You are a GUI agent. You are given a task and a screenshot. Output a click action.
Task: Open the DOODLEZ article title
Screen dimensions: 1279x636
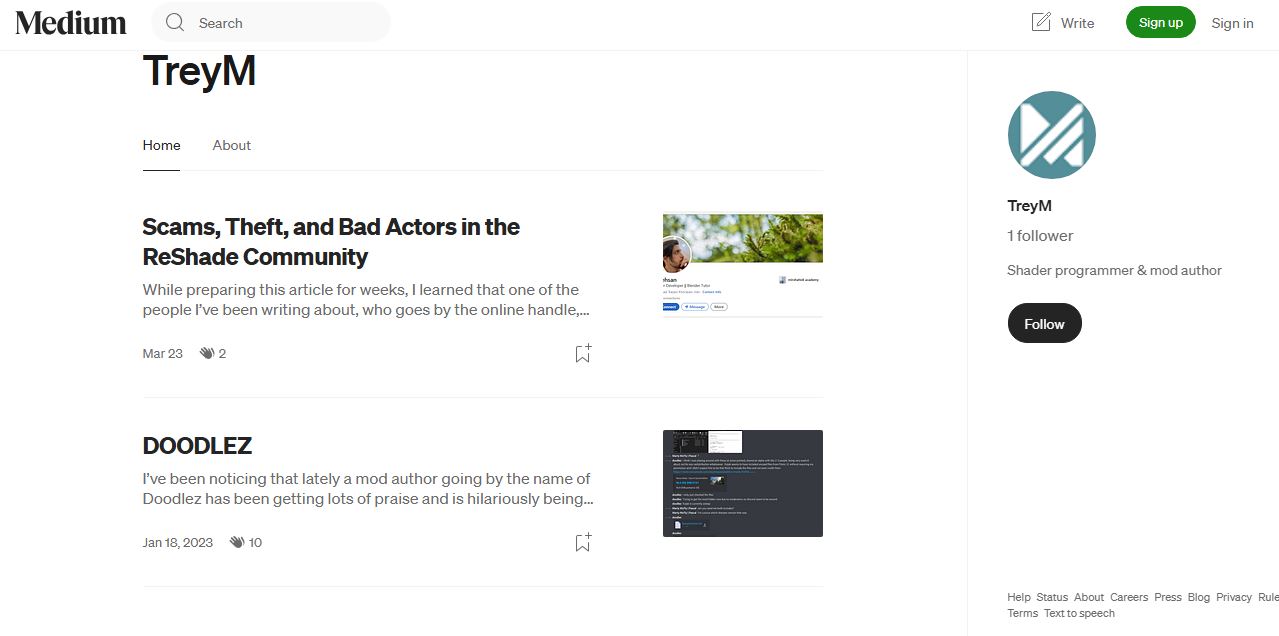[x=197, y=445]
